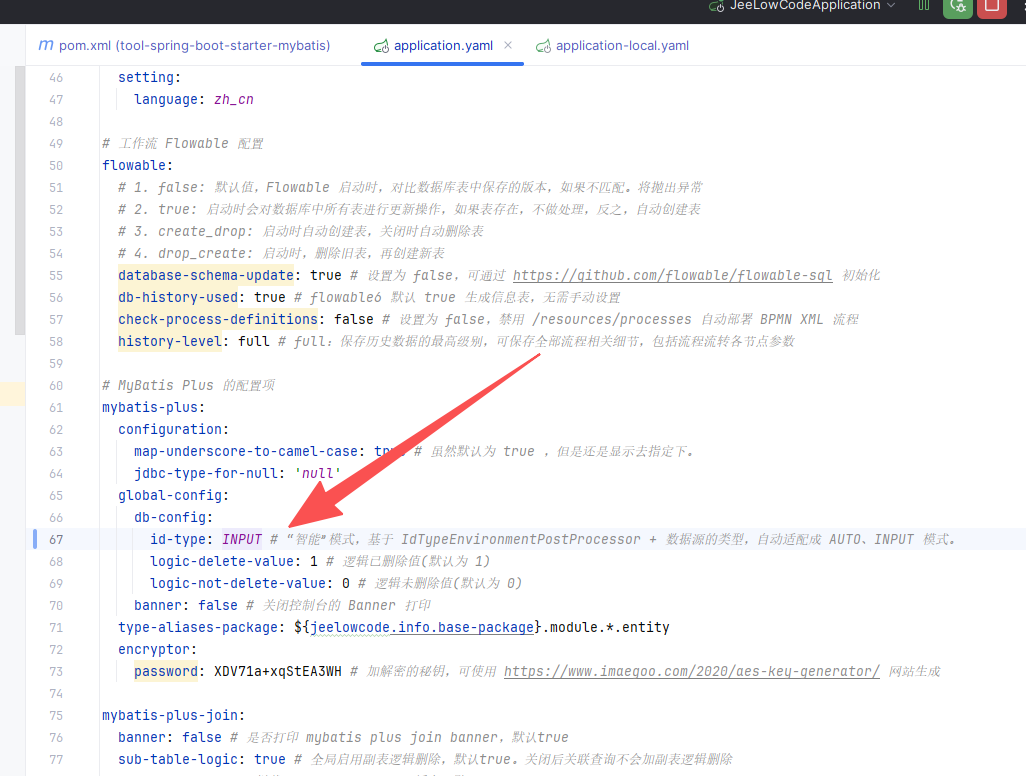Click the Spring icon on application-local.yaml tab
The height and width of the screenshot is (776, 1026).
point(543,46)
